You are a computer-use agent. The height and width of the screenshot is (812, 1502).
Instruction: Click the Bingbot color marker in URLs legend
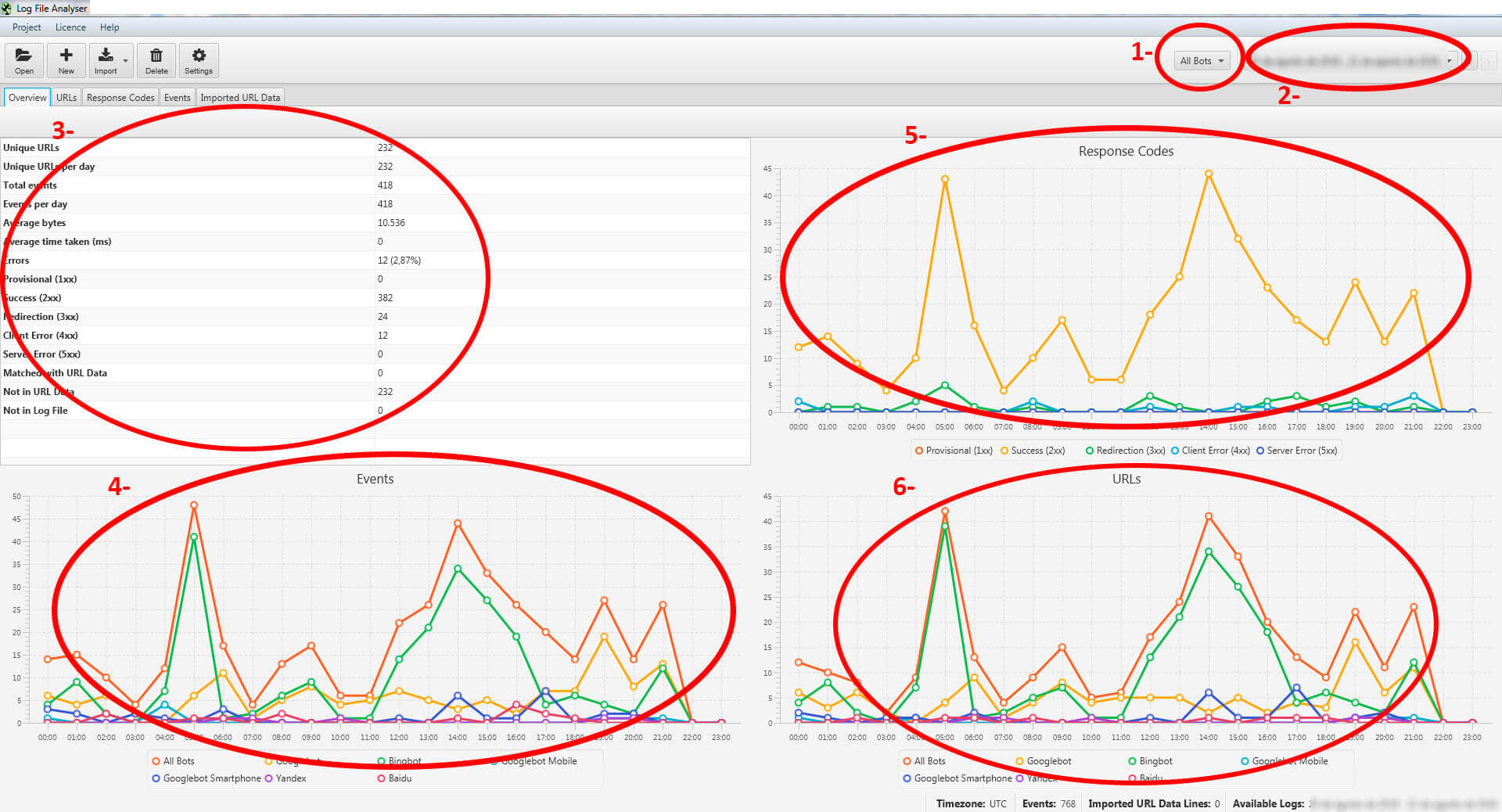click(1132, 761)
